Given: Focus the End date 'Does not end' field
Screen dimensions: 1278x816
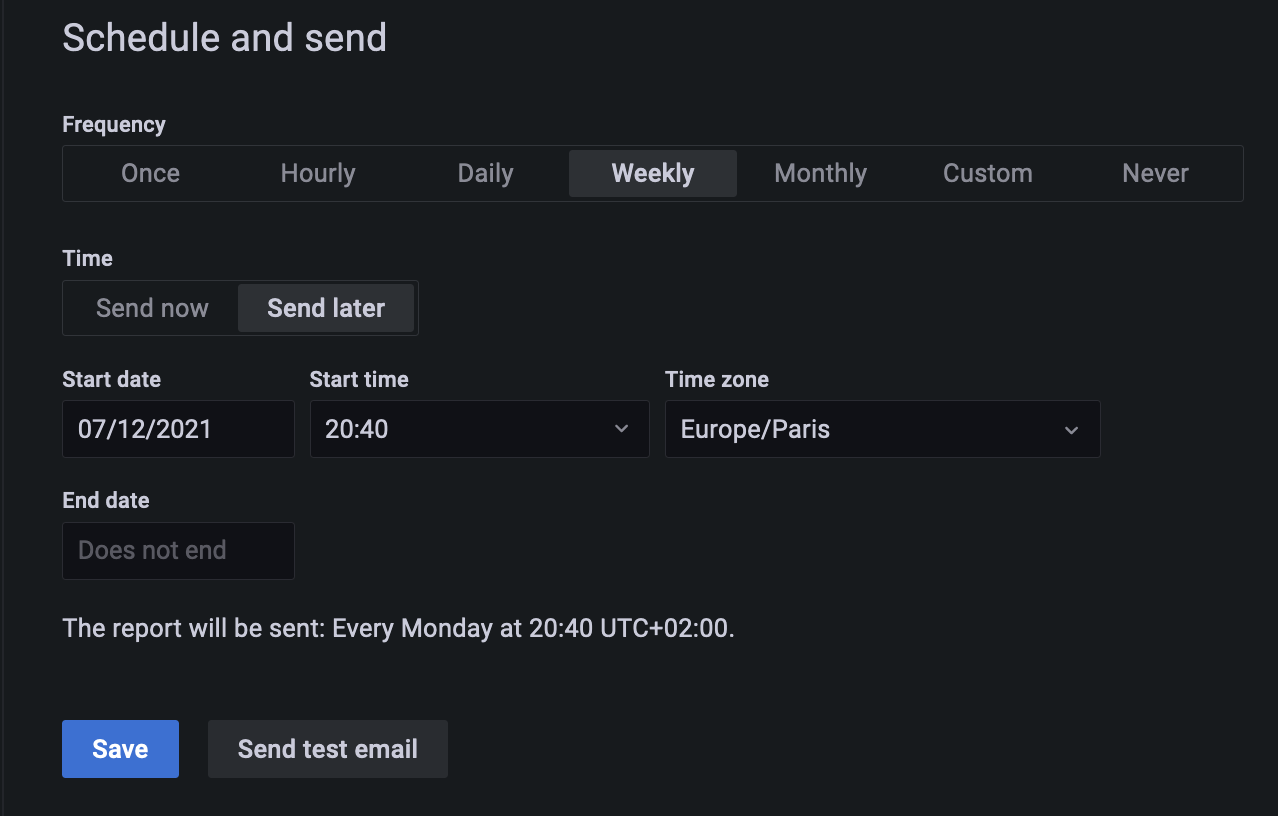Looking at the screenshot, I should [178, 550].
